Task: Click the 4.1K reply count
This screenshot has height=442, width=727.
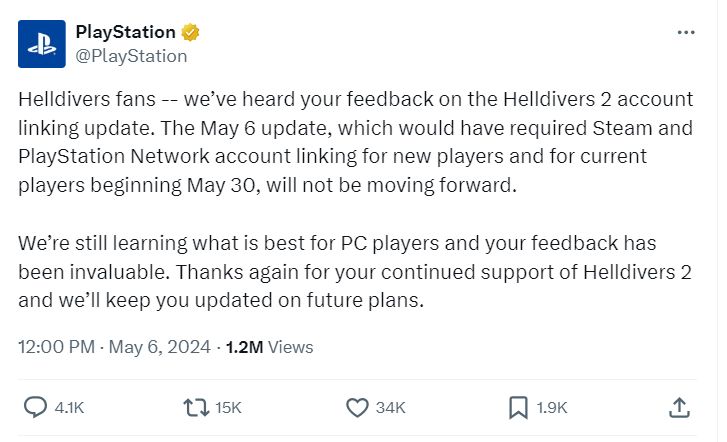Action: click(x=67, y=408)
